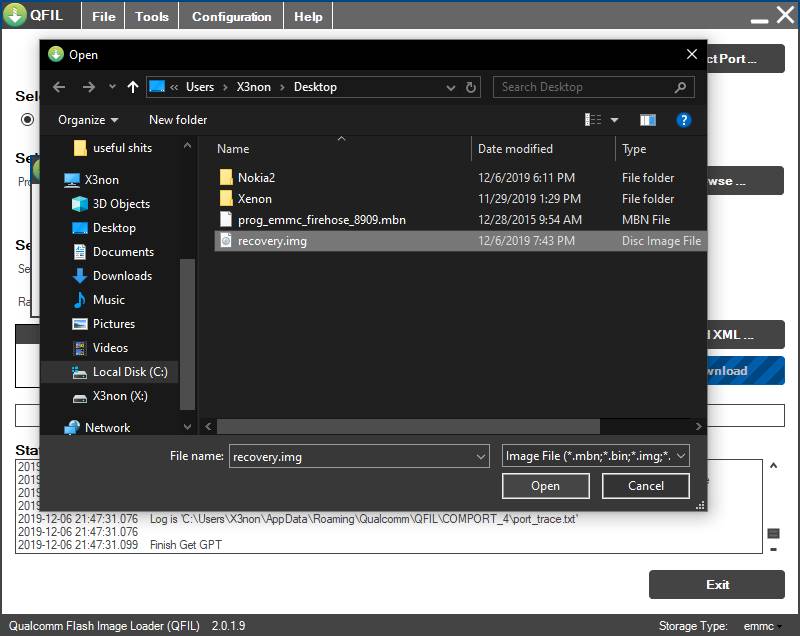Create a New folder
The height and width of the screenshot is (636, 800).
click(178, 120)
